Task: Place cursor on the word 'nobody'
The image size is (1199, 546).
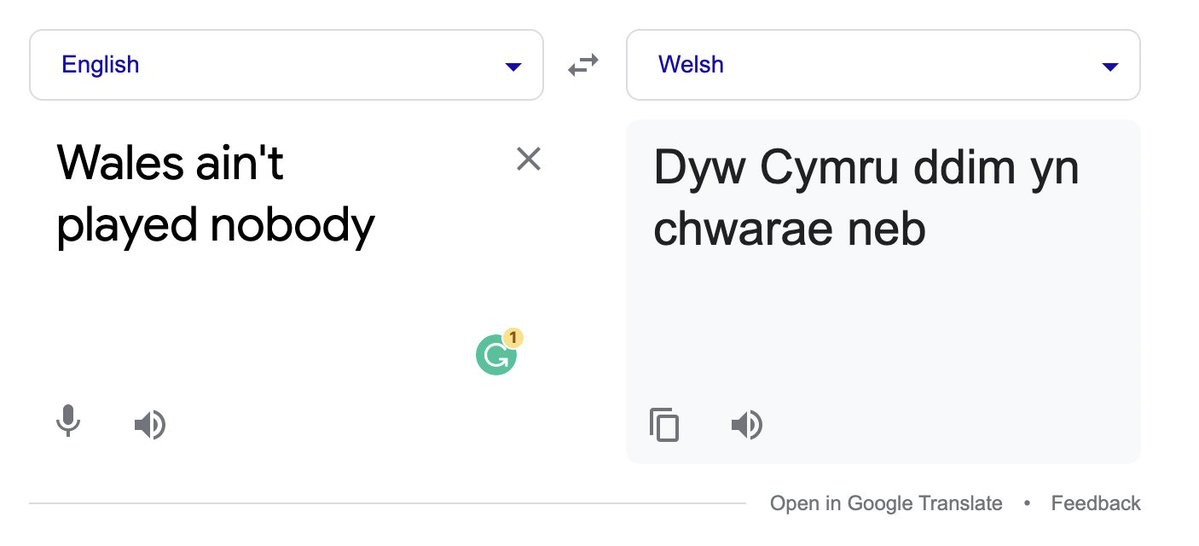Action: tap(292, 226)
